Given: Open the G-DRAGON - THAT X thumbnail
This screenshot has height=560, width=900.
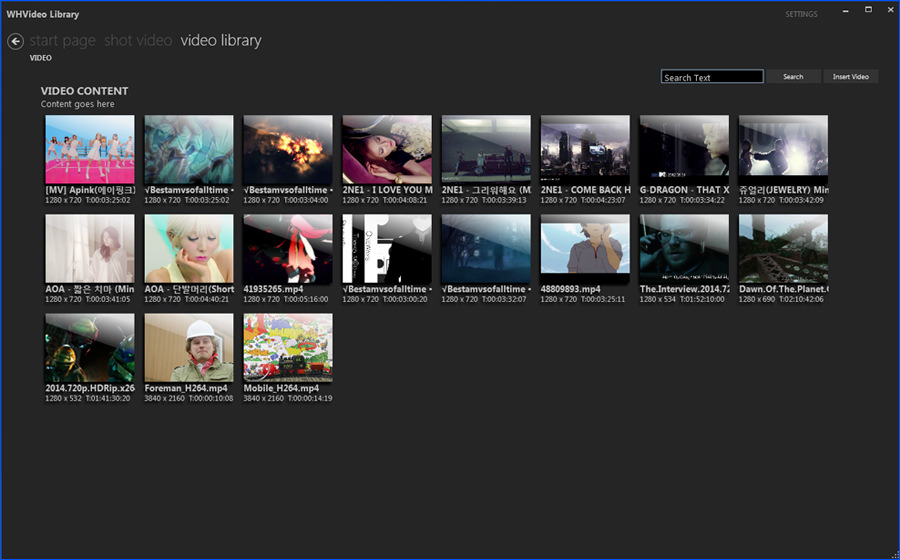Looking at the screenshot, I should pyautogui.click(x=685, y=149).
